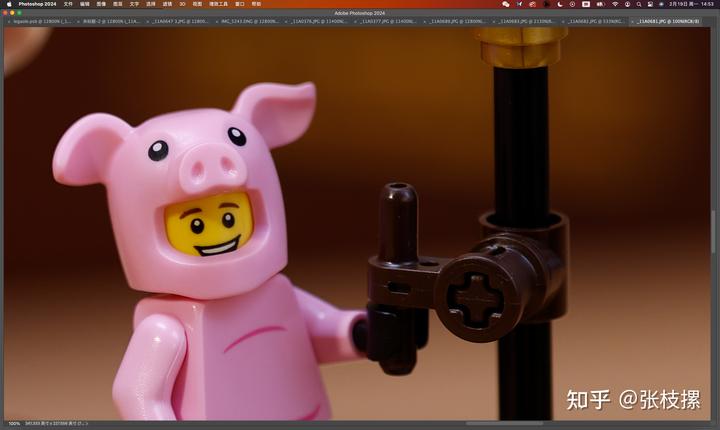The width and height of the screenshot is (720, 430).
Task: Close the _11A0682.JPG tab
Action: (x=563, y=22)
